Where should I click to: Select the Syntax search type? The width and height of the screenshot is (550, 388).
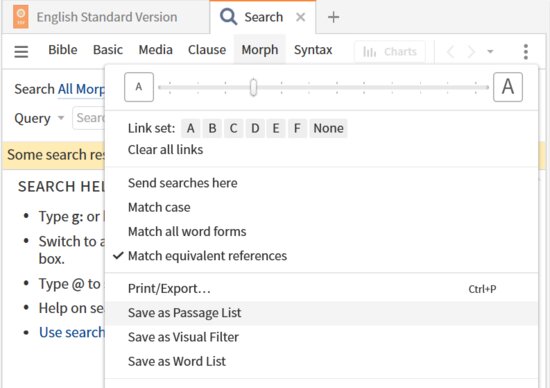point(313,50)
